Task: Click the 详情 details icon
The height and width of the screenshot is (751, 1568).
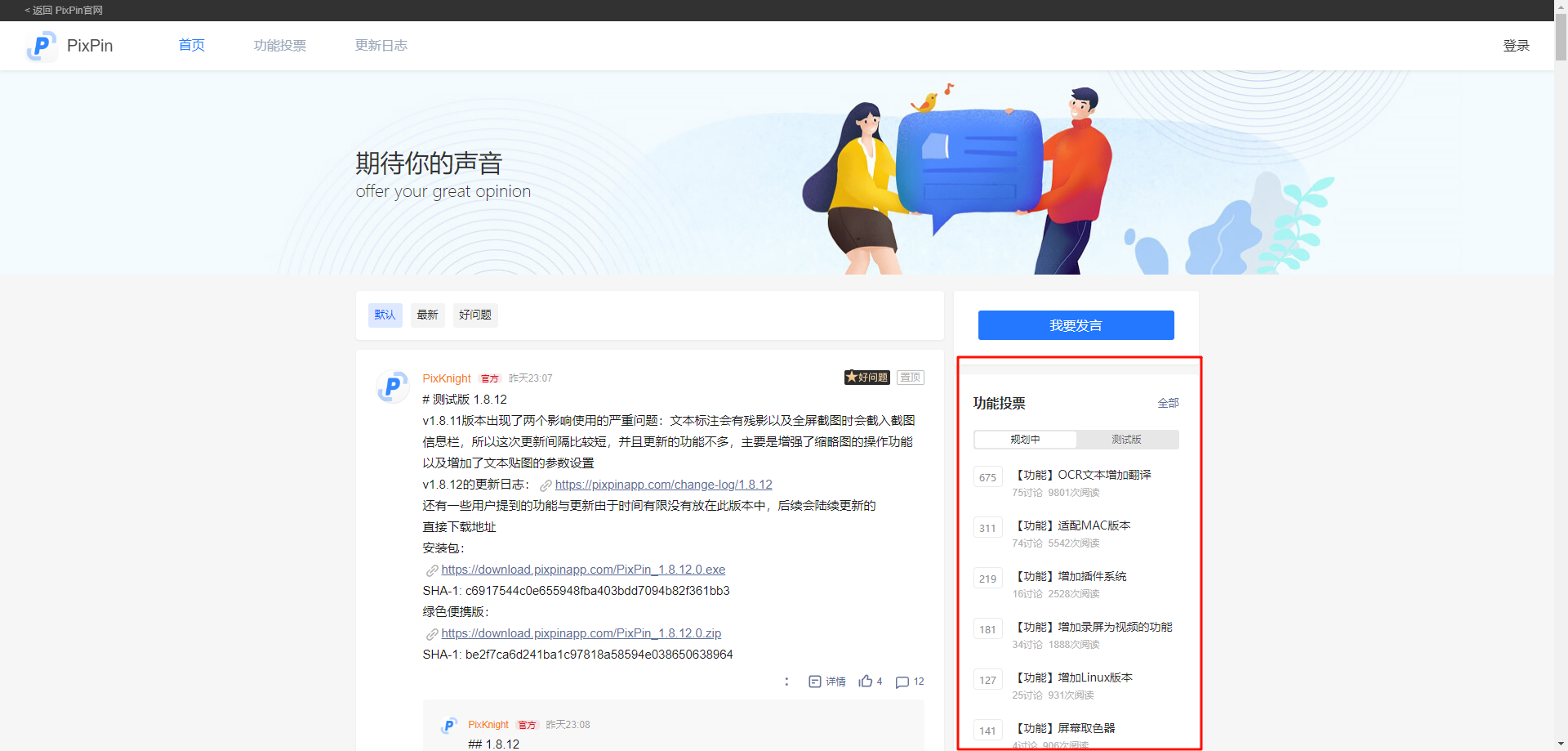Action: coord(815,681)
